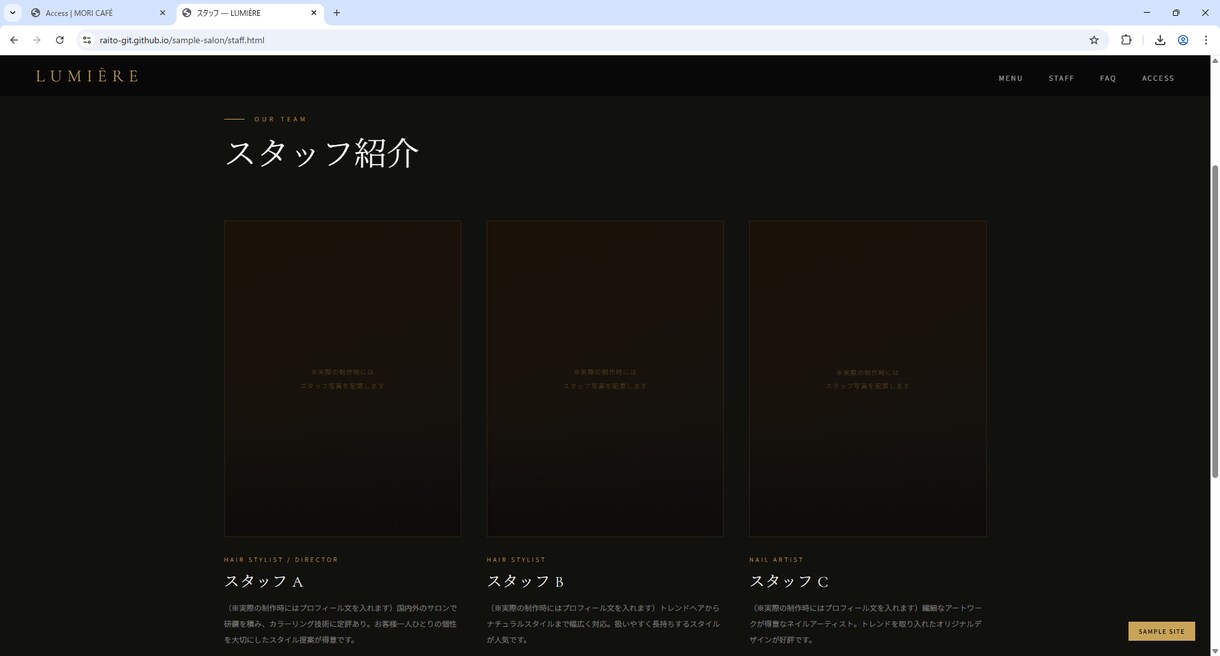The width and height of the screenshot is (1220, 656).
Task: Bookmark this page with the star
Action: (1094, 40)
